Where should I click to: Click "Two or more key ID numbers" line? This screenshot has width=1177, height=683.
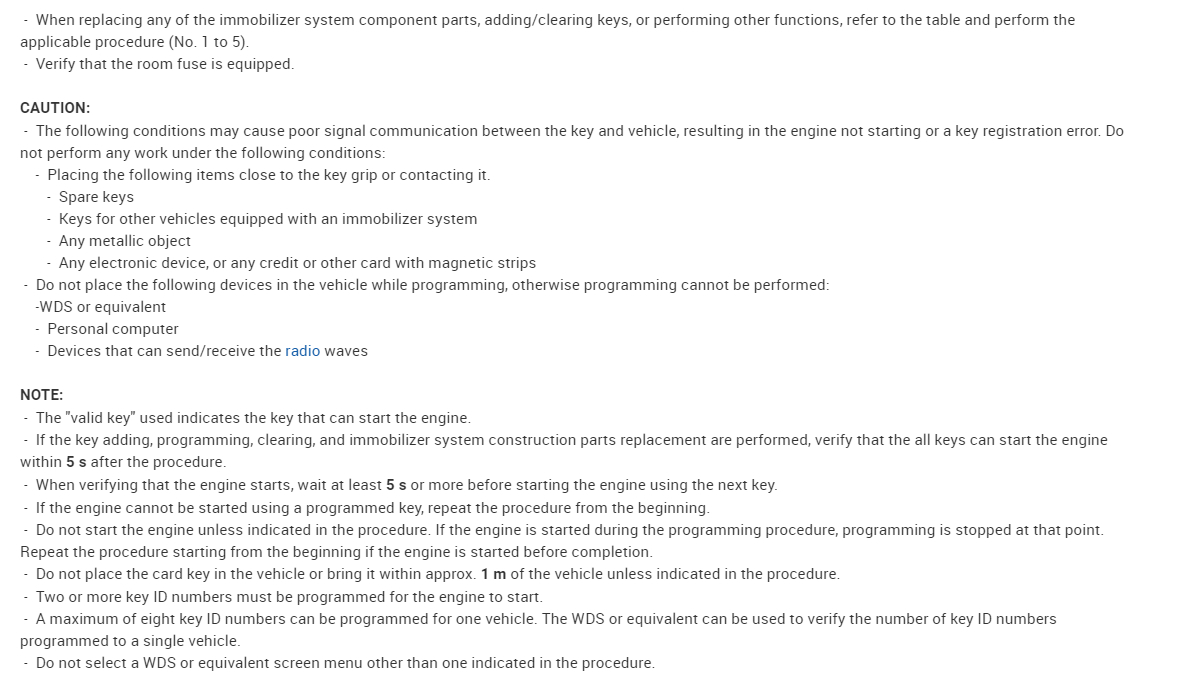click(289, 596)
